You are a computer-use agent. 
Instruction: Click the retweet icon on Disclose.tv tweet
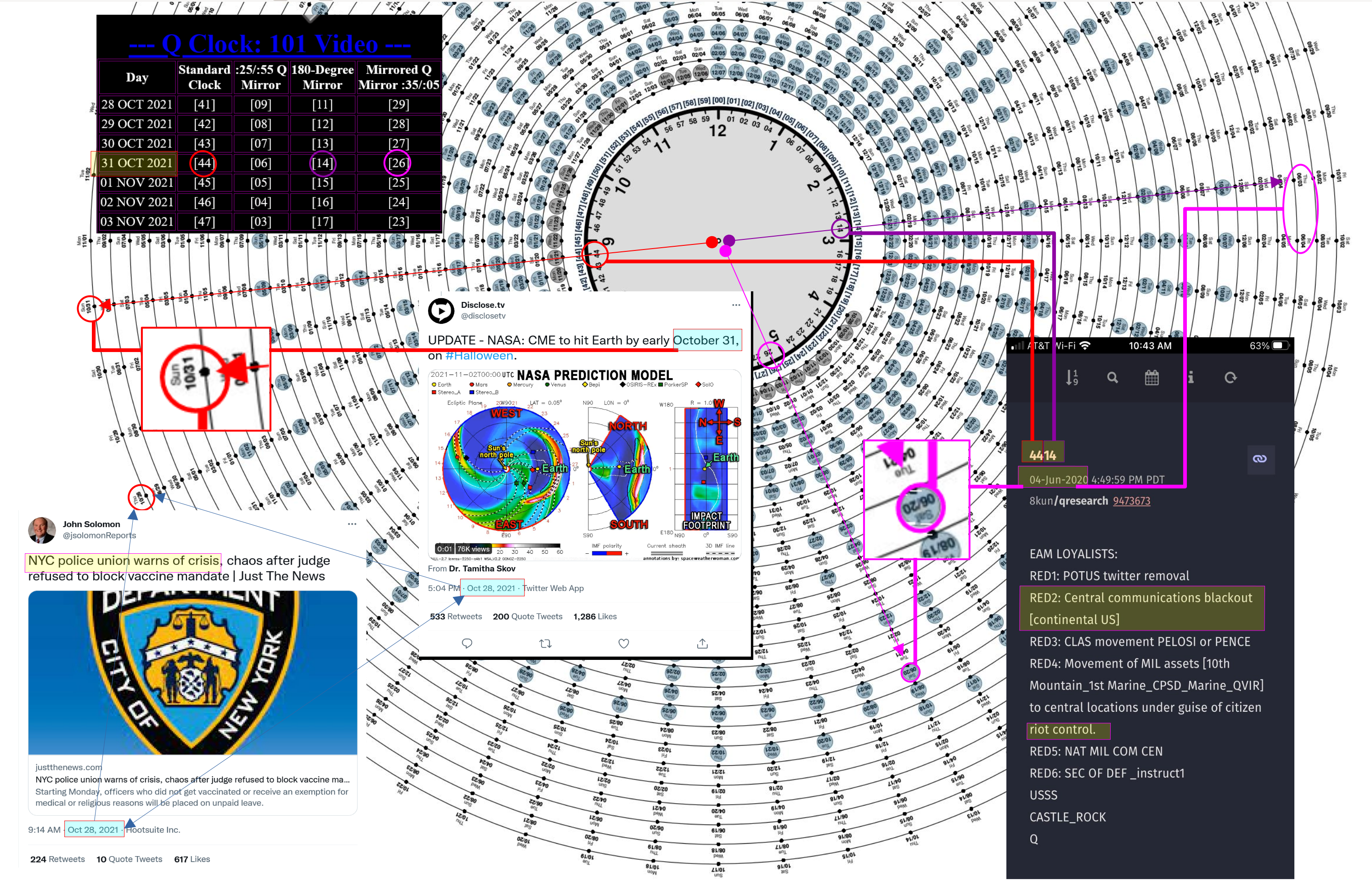pyautogui.click(x=546, y=644)
